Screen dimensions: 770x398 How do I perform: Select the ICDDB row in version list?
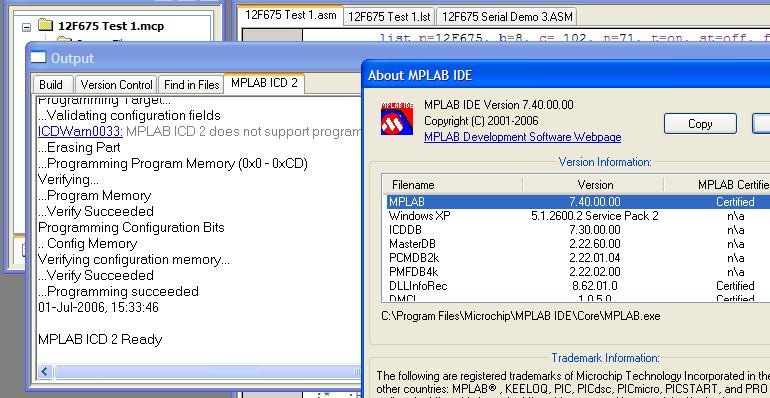[576, 230]
